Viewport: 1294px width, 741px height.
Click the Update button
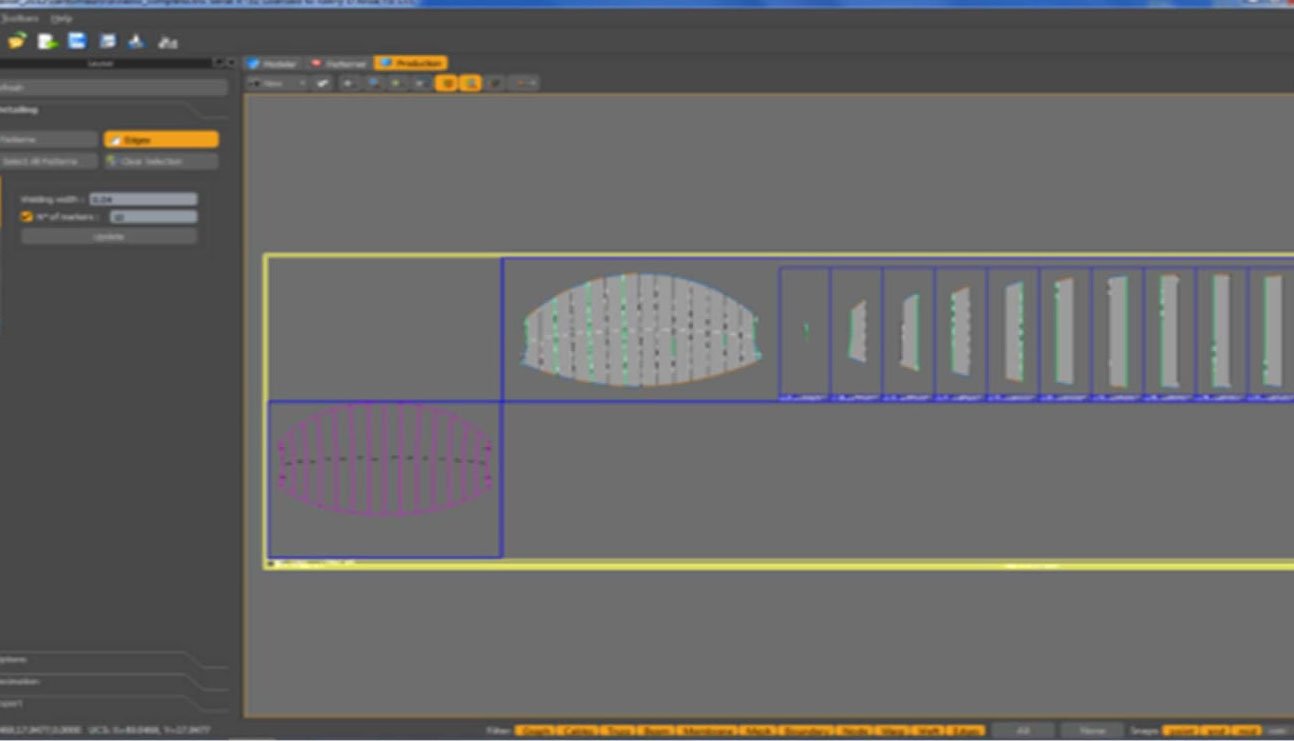pyautogui.click(x=109, y=237)
